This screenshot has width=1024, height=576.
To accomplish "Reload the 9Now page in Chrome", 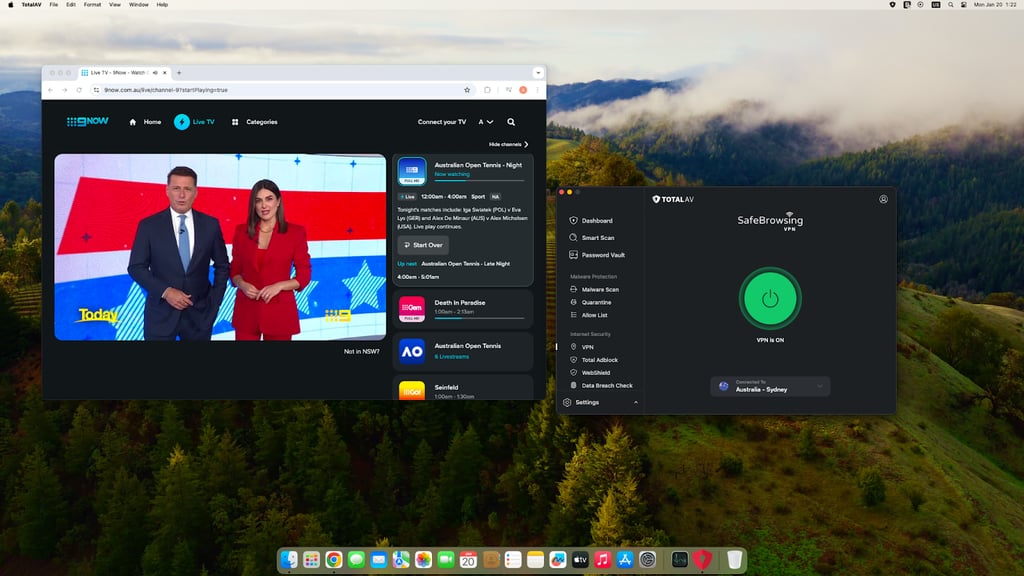I will 79,90.
